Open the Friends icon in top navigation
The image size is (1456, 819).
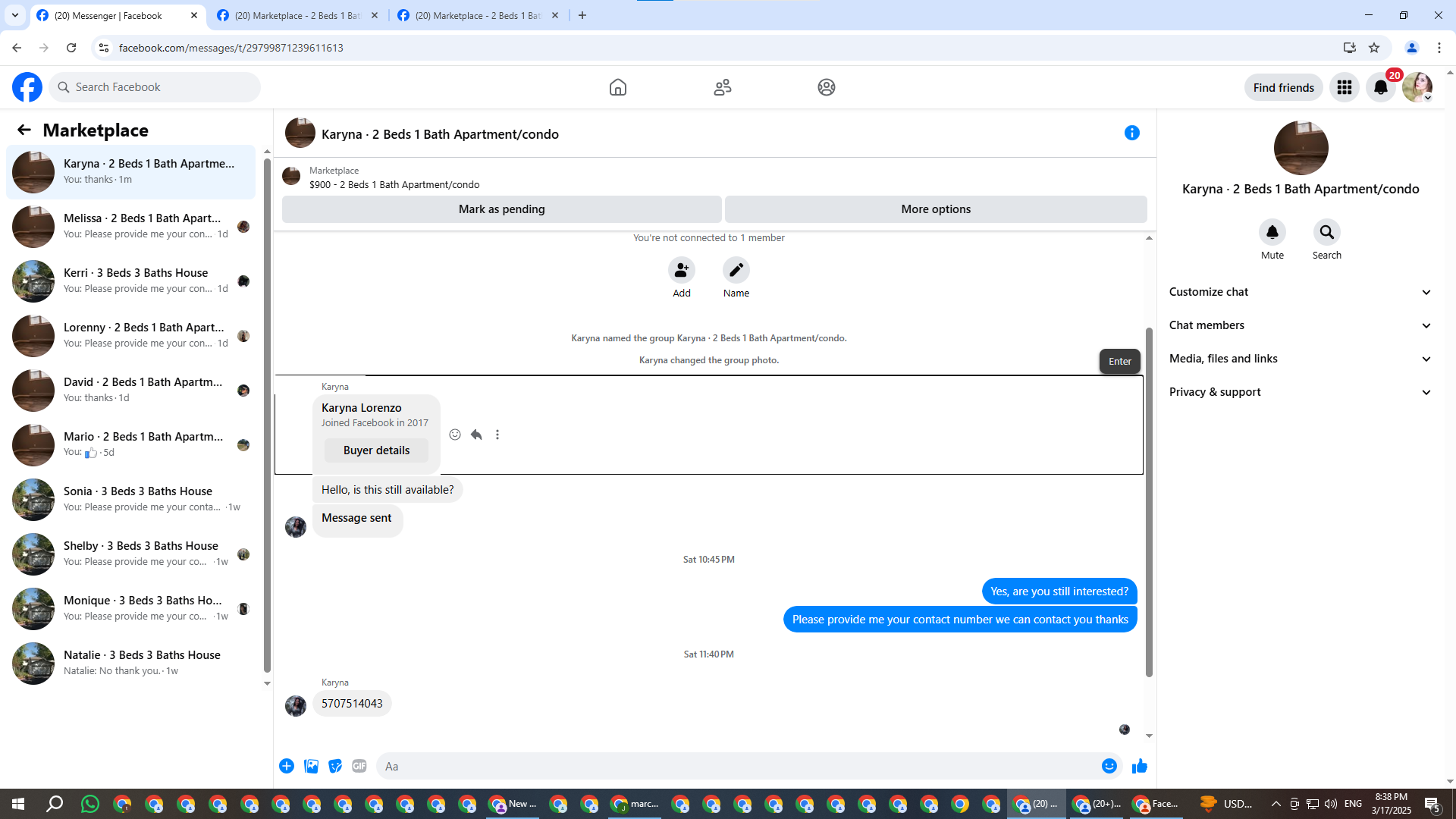[x=723, y=87]
